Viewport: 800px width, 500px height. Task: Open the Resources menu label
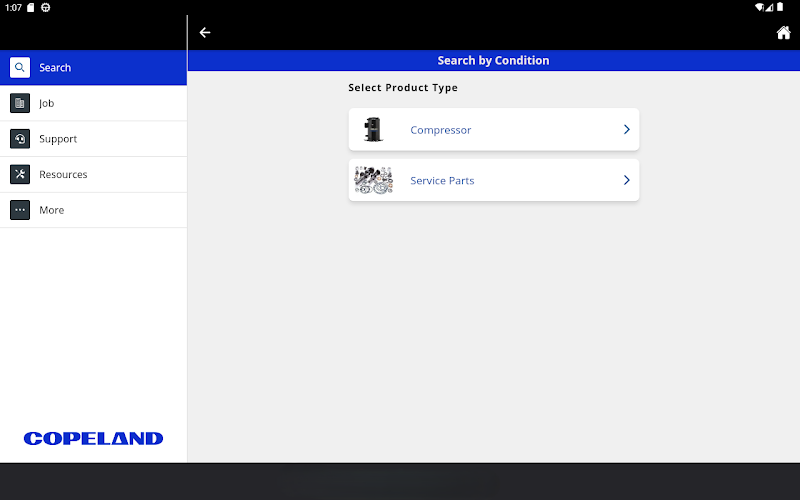[63, 174]
